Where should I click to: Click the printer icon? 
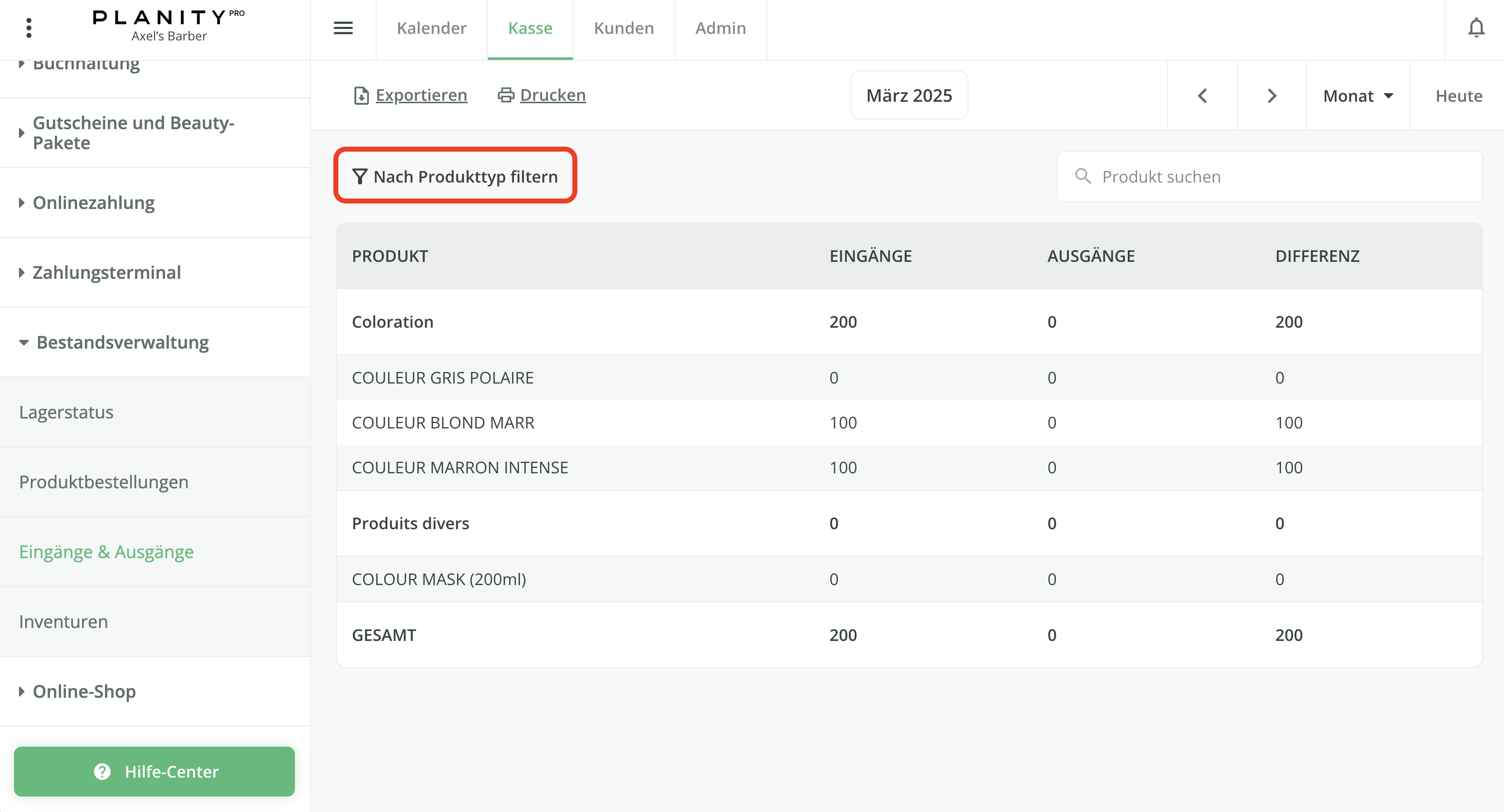[x=505, y=95]
